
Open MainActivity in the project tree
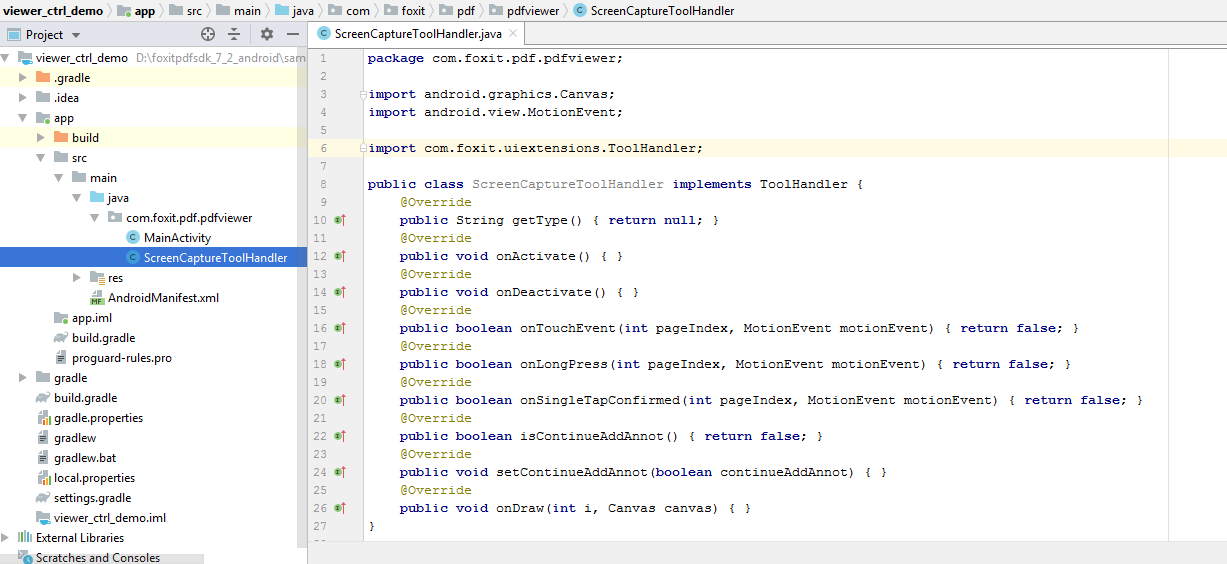pyautogui.click(x=177, y=238)
